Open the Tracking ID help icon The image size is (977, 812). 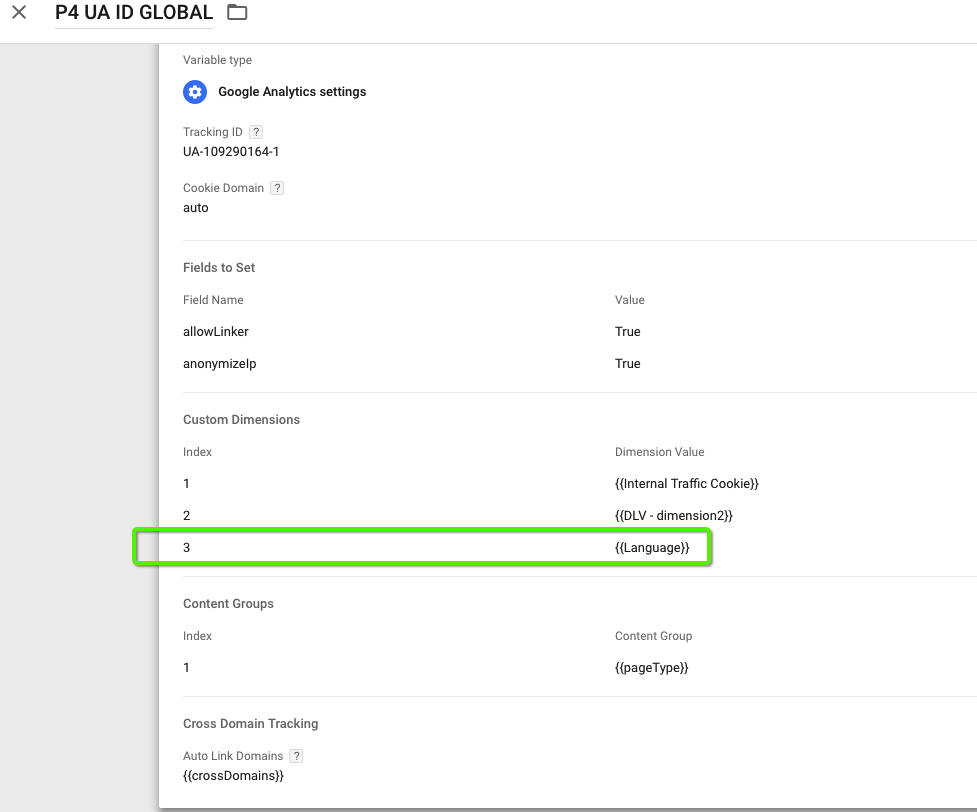[255, 132]
